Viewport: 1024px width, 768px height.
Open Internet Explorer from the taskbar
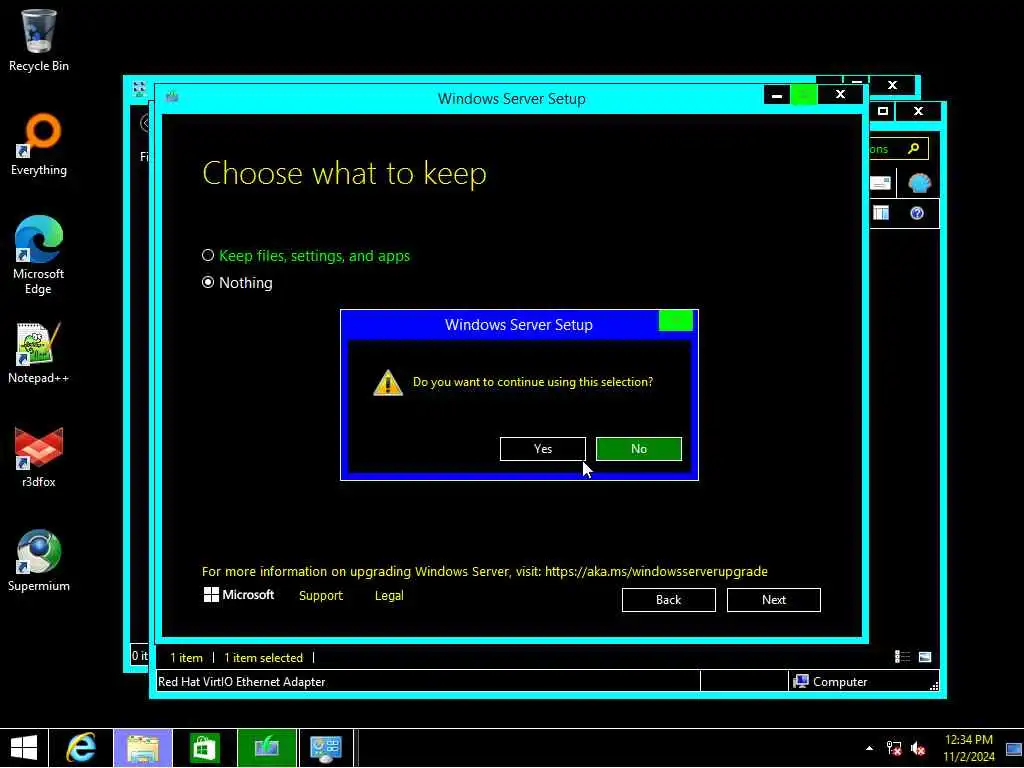tap(81, 748)
